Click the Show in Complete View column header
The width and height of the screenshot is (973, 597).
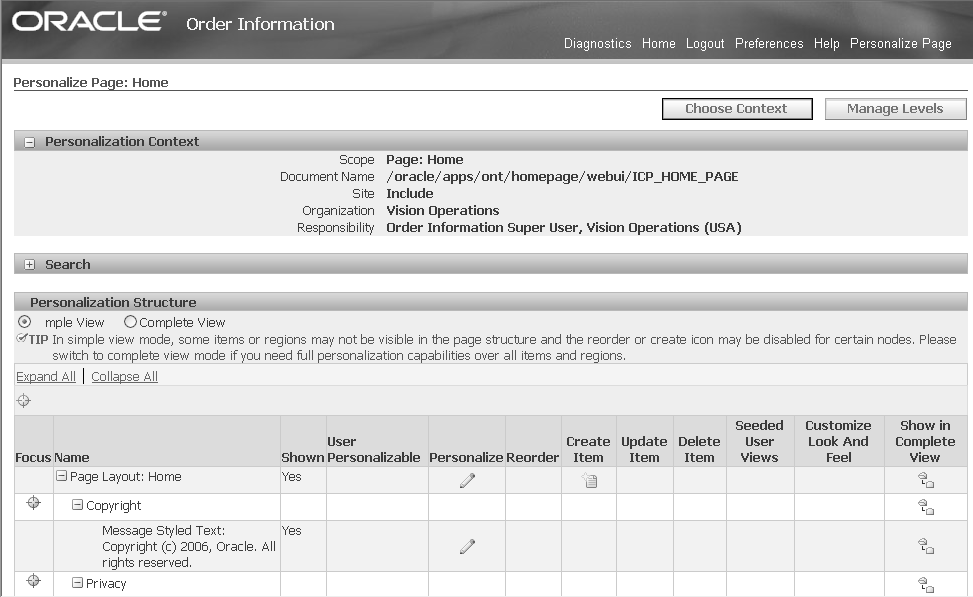[925, 441]
